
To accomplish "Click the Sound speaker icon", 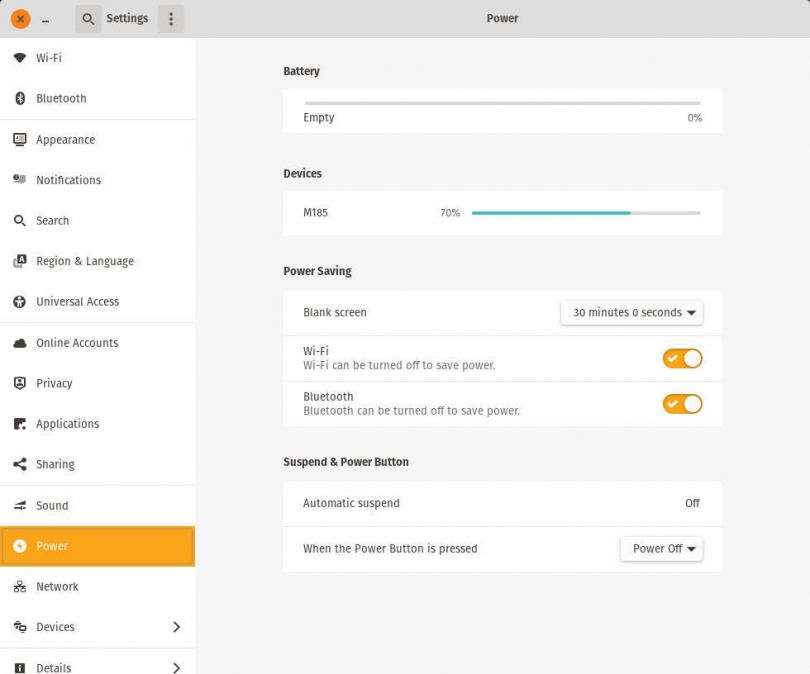I will [x=19, y=505].
